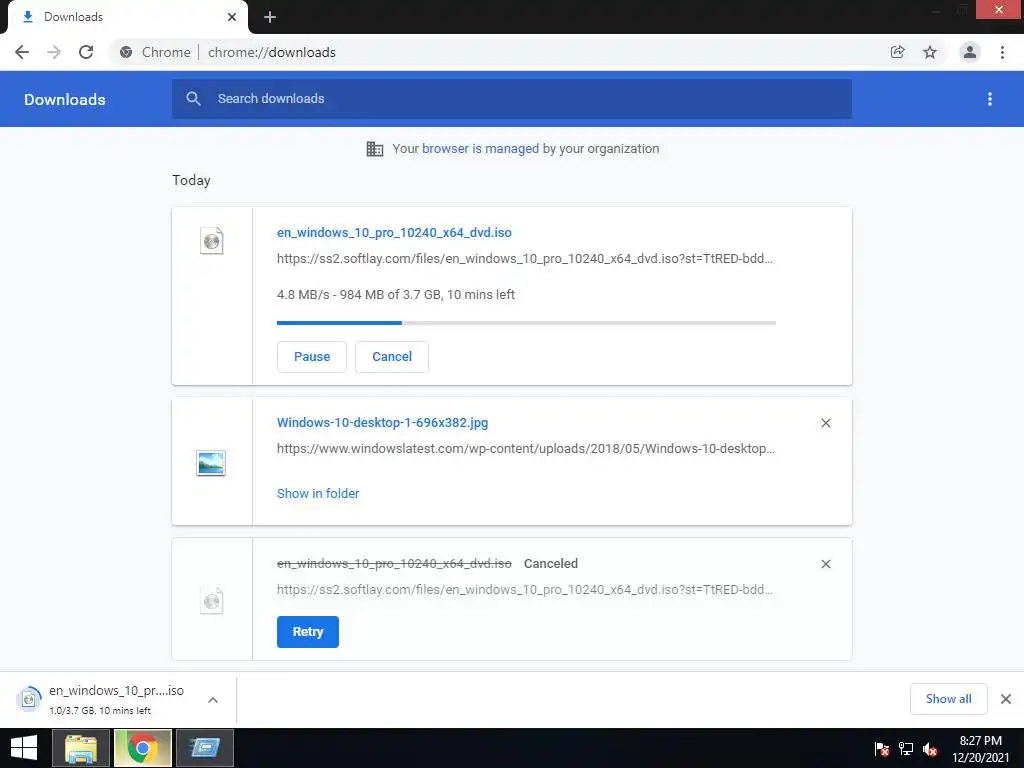Share this page using the share icon
Viewport: 1024px width, 768px height.
tap(898, 52)
